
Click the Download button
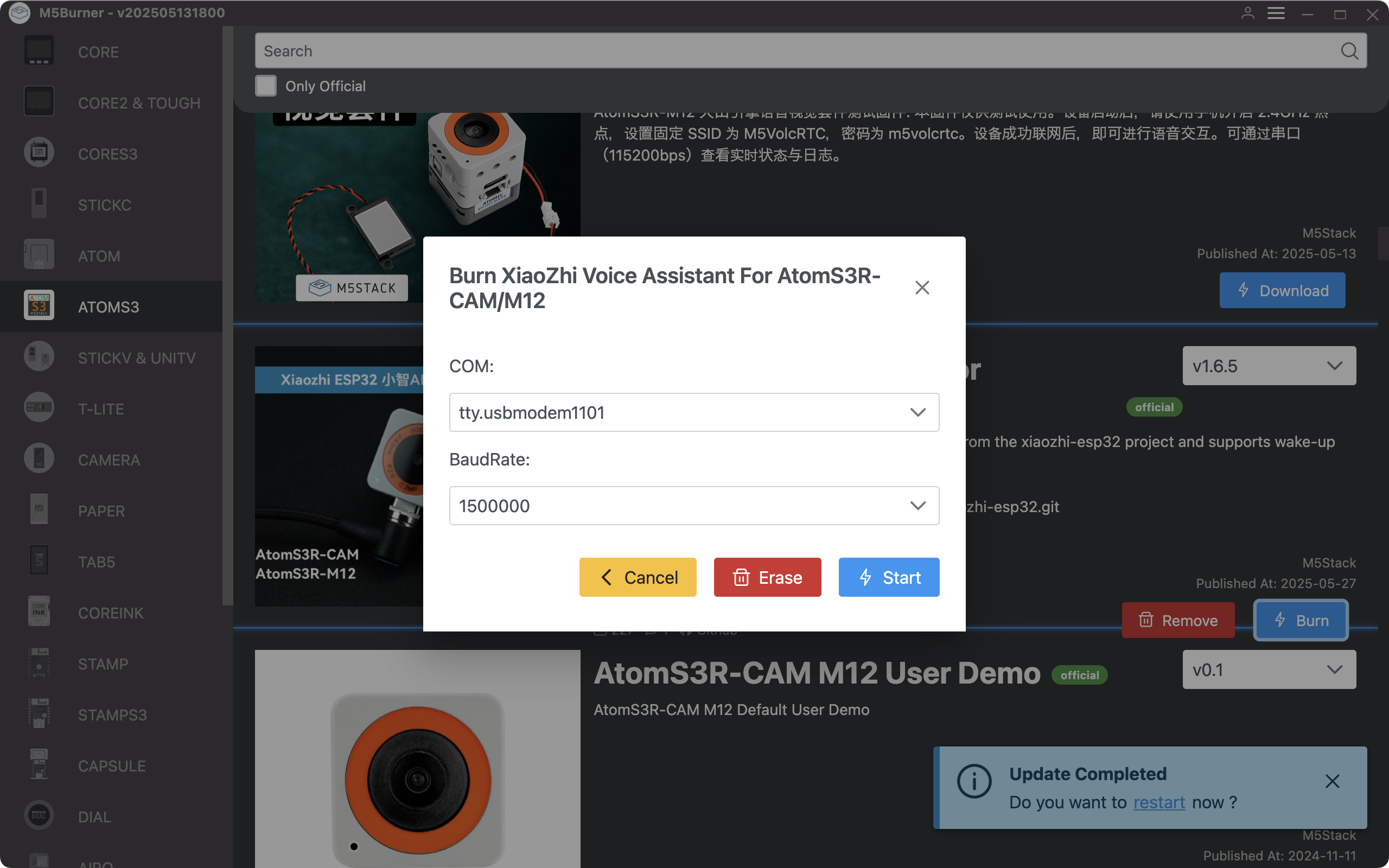coord(1282,290)
